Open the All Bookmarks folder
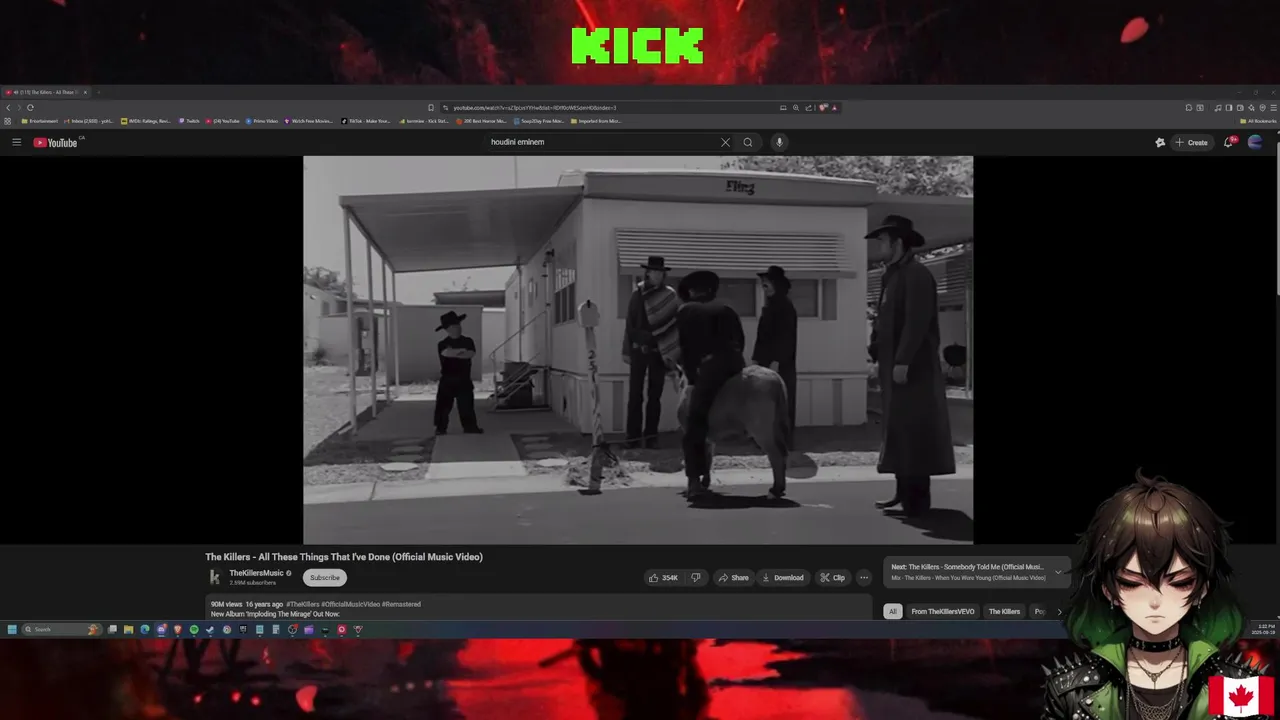Screen dimensions: 1280x720 coord(1258,121)
